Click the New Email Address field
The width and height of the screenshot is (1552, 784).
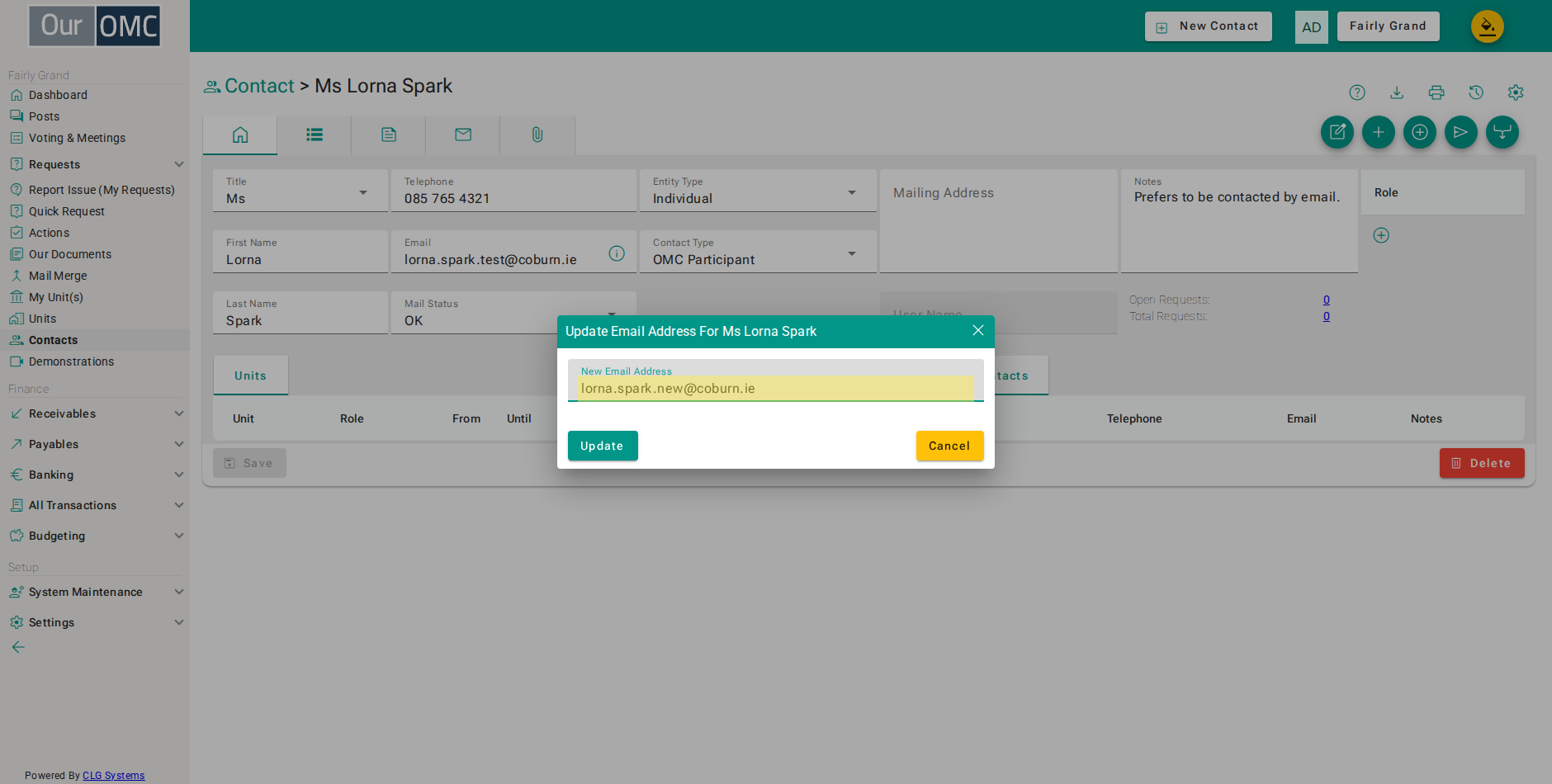tap(776, 381)
